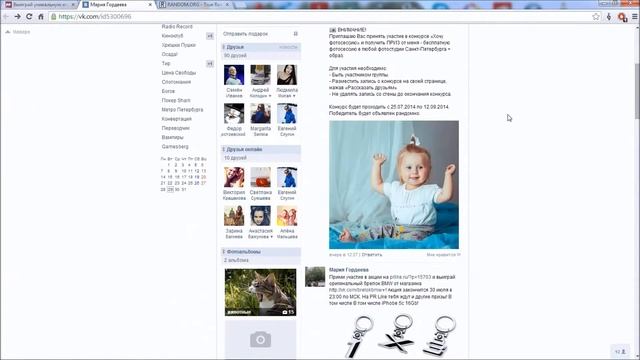Switch to the RANDOM.ORG tab

tap(194, 4)
